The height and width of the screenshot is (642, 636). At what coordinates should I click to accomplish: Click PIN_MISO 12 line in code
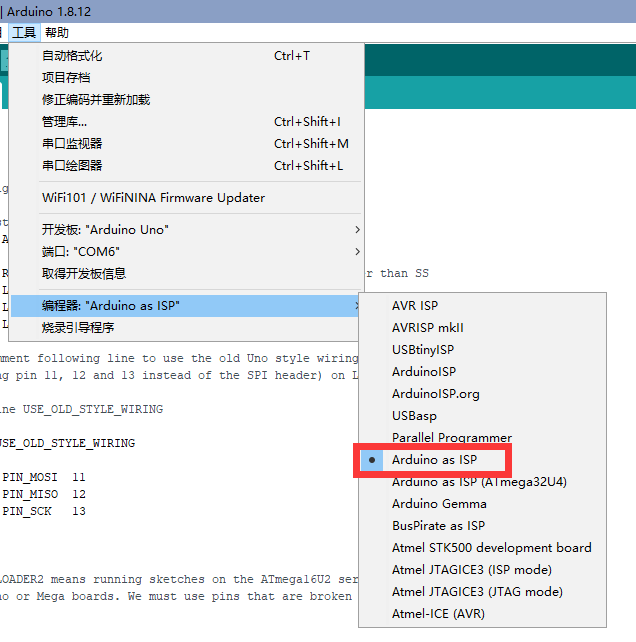point(43,494)
